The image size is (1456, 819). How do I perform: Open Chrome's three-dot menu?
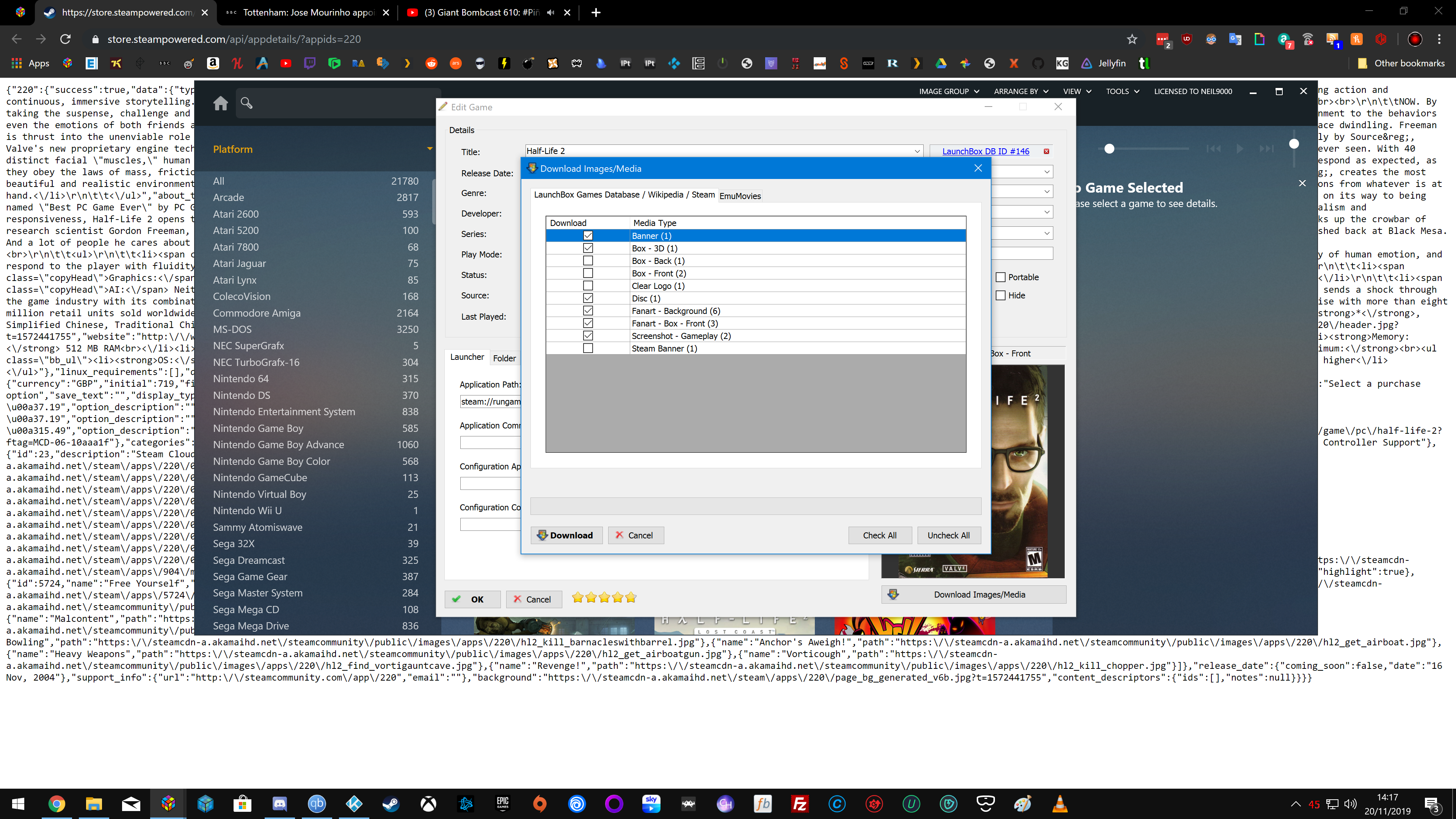tap(1439, 39)
